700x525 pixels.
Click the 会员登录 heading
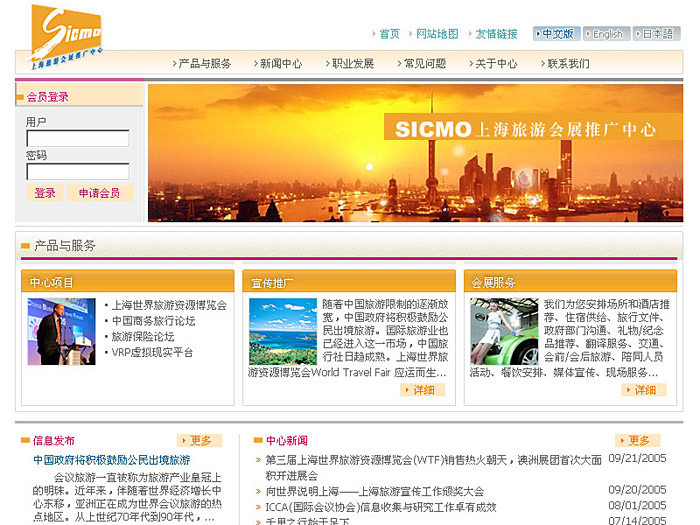click(x=48, y=97)
